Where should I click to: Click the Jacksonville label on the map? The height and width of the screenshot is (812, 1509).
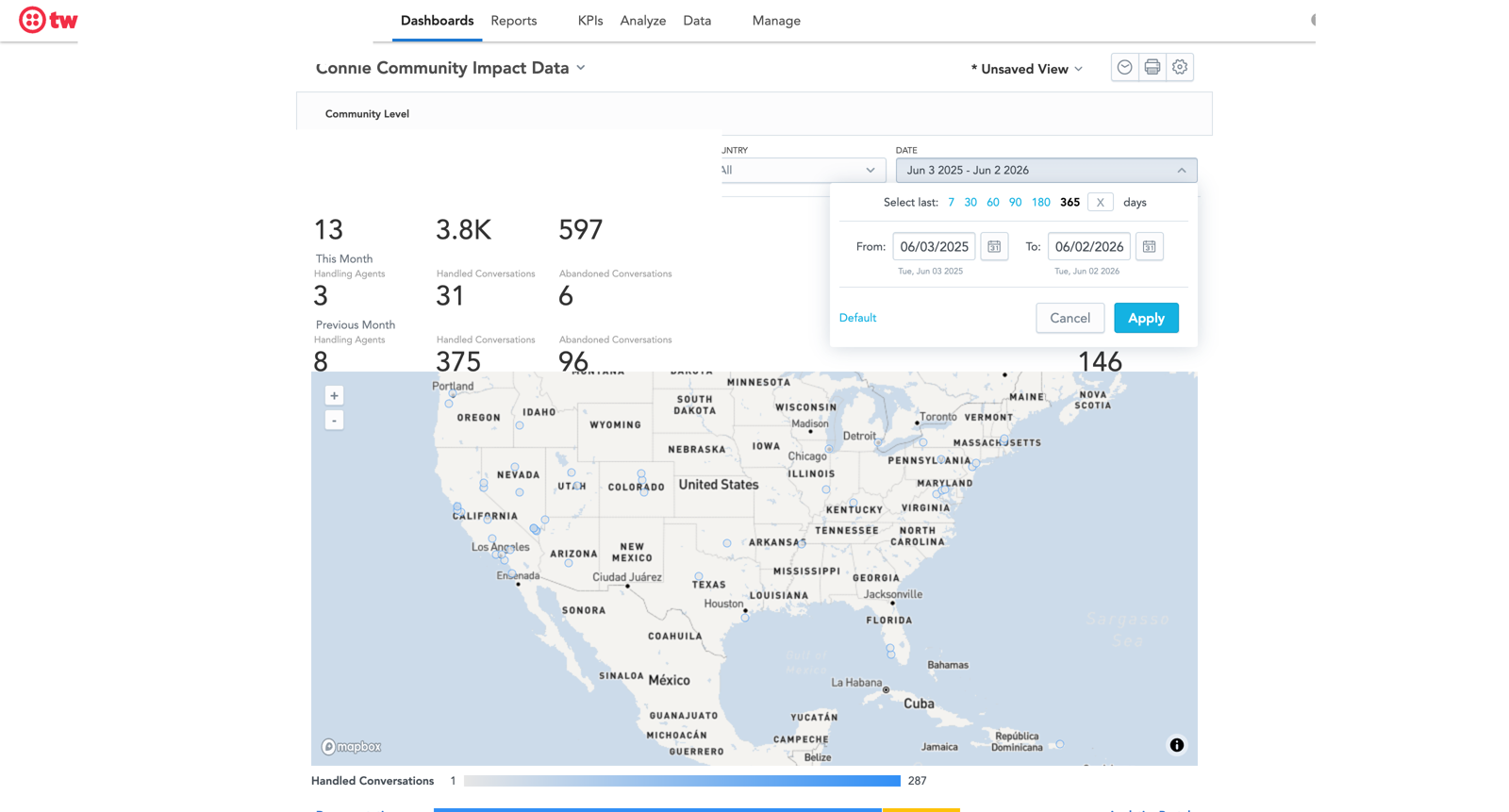[x=893, y=594]
